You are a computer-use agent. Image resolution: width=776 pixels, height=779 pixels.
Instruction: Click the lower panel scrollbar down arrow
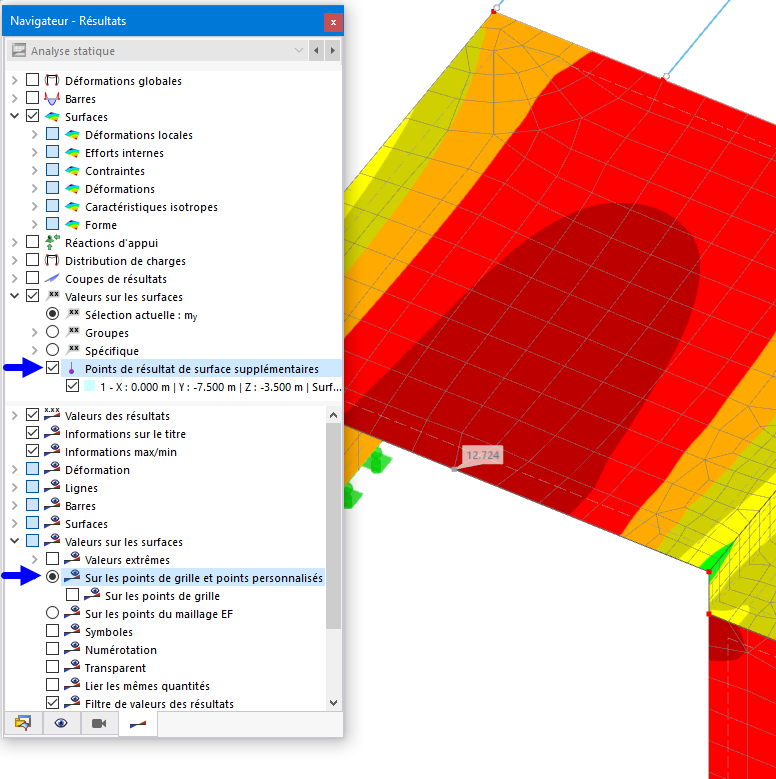(333, 702)
